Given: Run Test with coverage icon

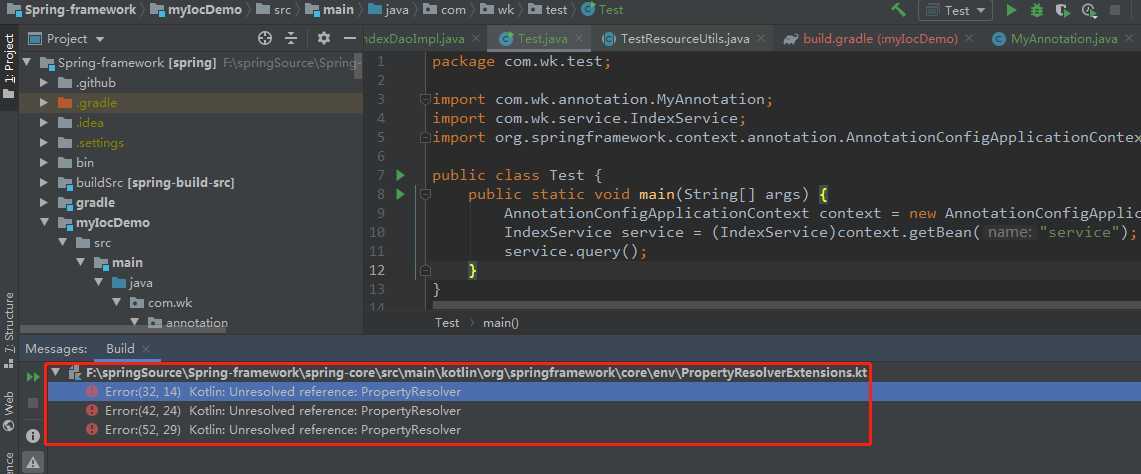Looking at the screenshot, I should click(x=1062, y=10).
